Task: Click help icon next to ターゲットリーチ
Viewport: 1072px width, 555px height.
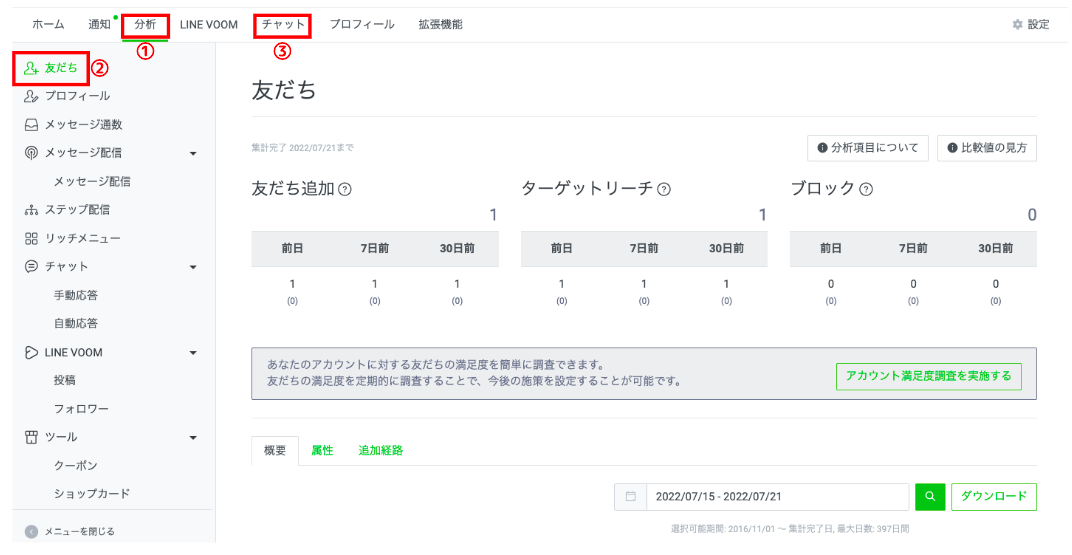Action: 664,189
